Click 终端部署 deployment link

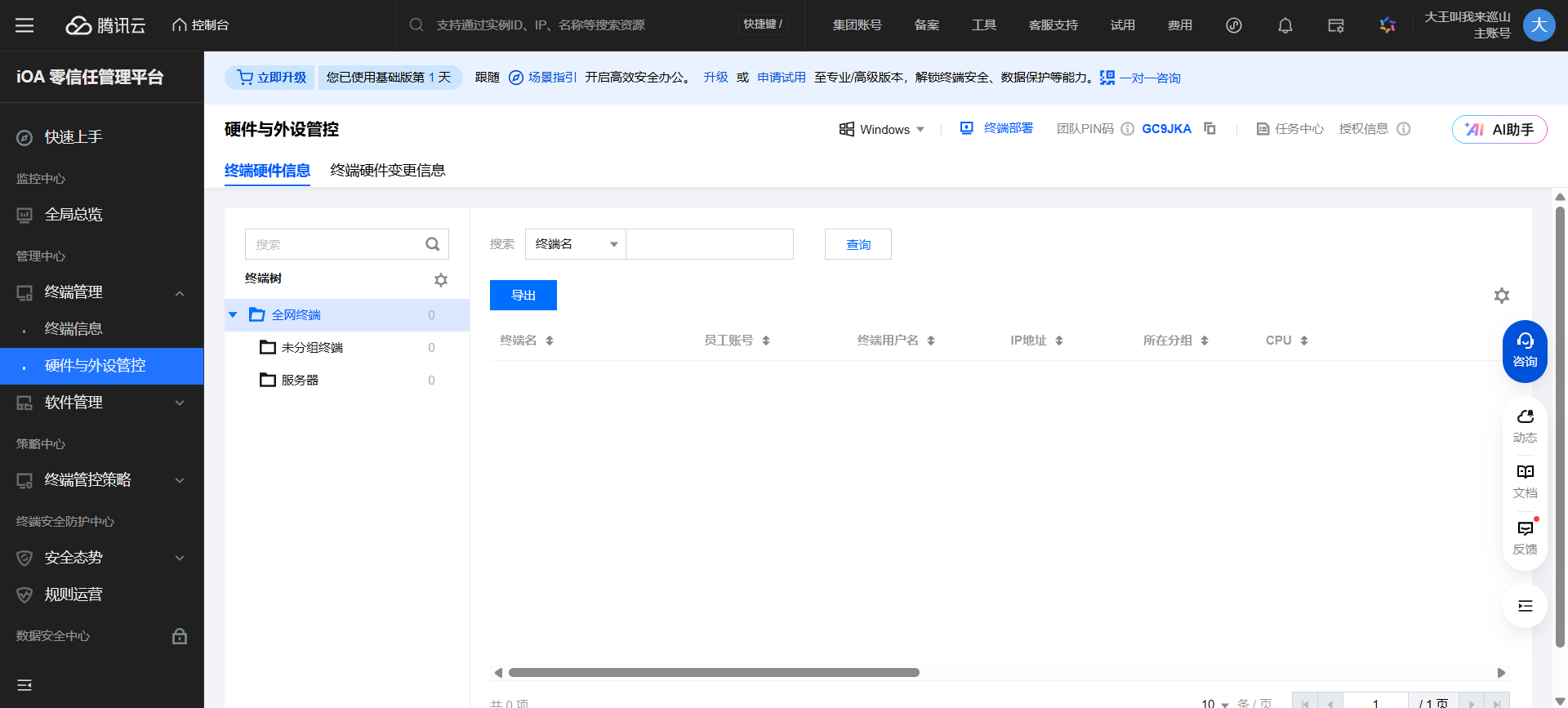pos(996,129)
